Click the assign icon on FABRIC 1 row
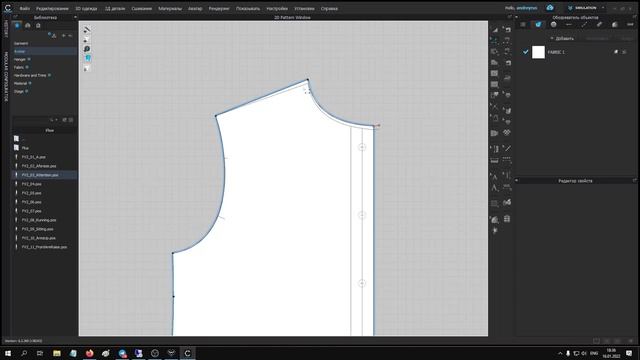Image resolution: width=640 pixels, height=360 pixels. [x=616, y=52]
